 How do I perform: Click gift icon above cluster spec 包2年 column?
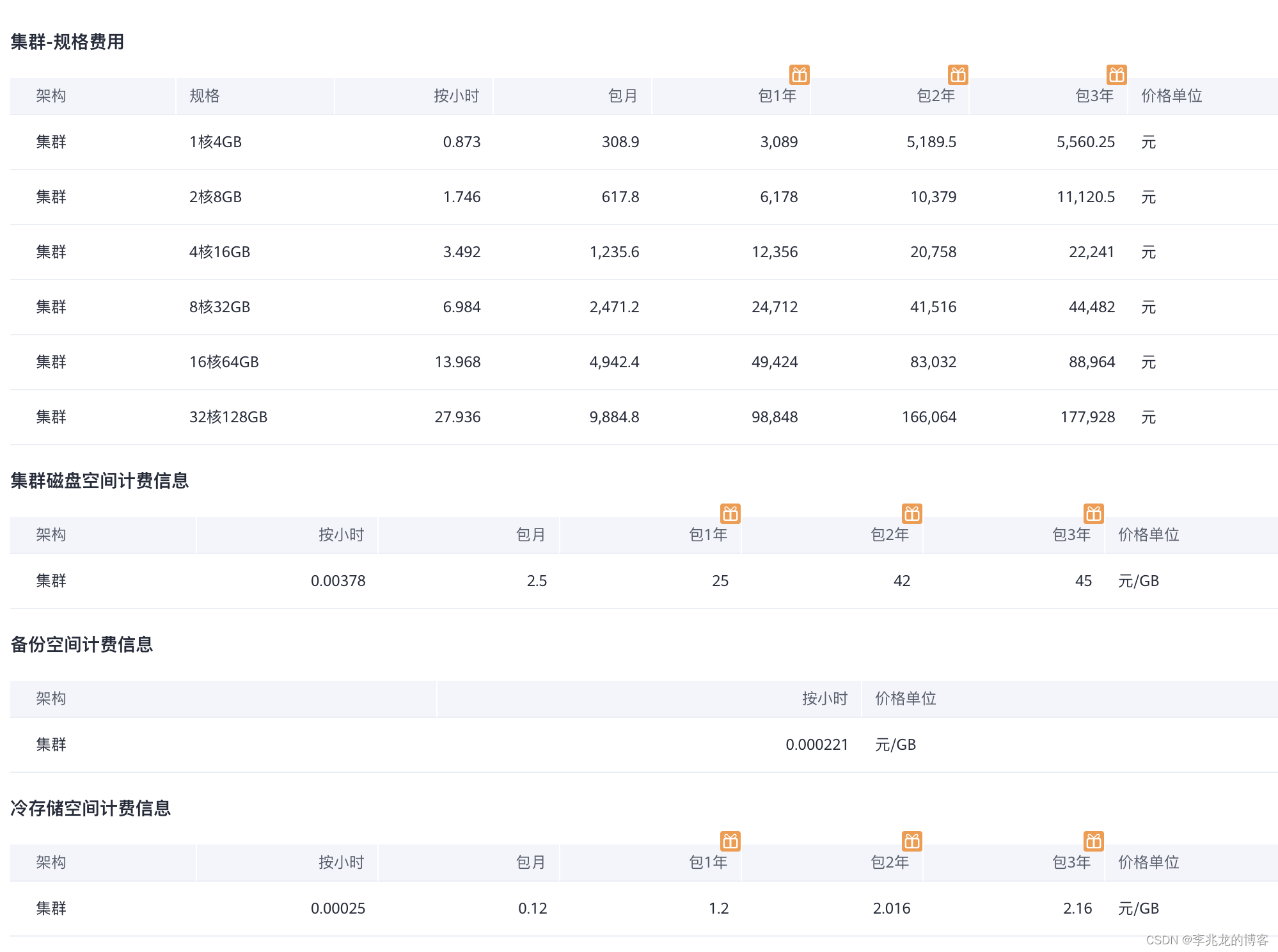(958, 75)
